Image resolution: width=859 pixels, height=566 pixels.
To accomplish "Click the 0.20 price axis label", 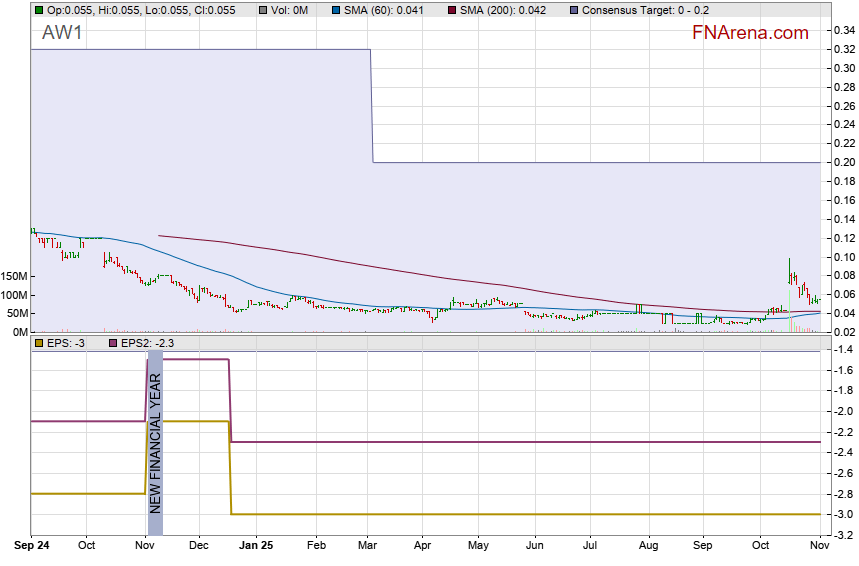I will pos(845,162).
